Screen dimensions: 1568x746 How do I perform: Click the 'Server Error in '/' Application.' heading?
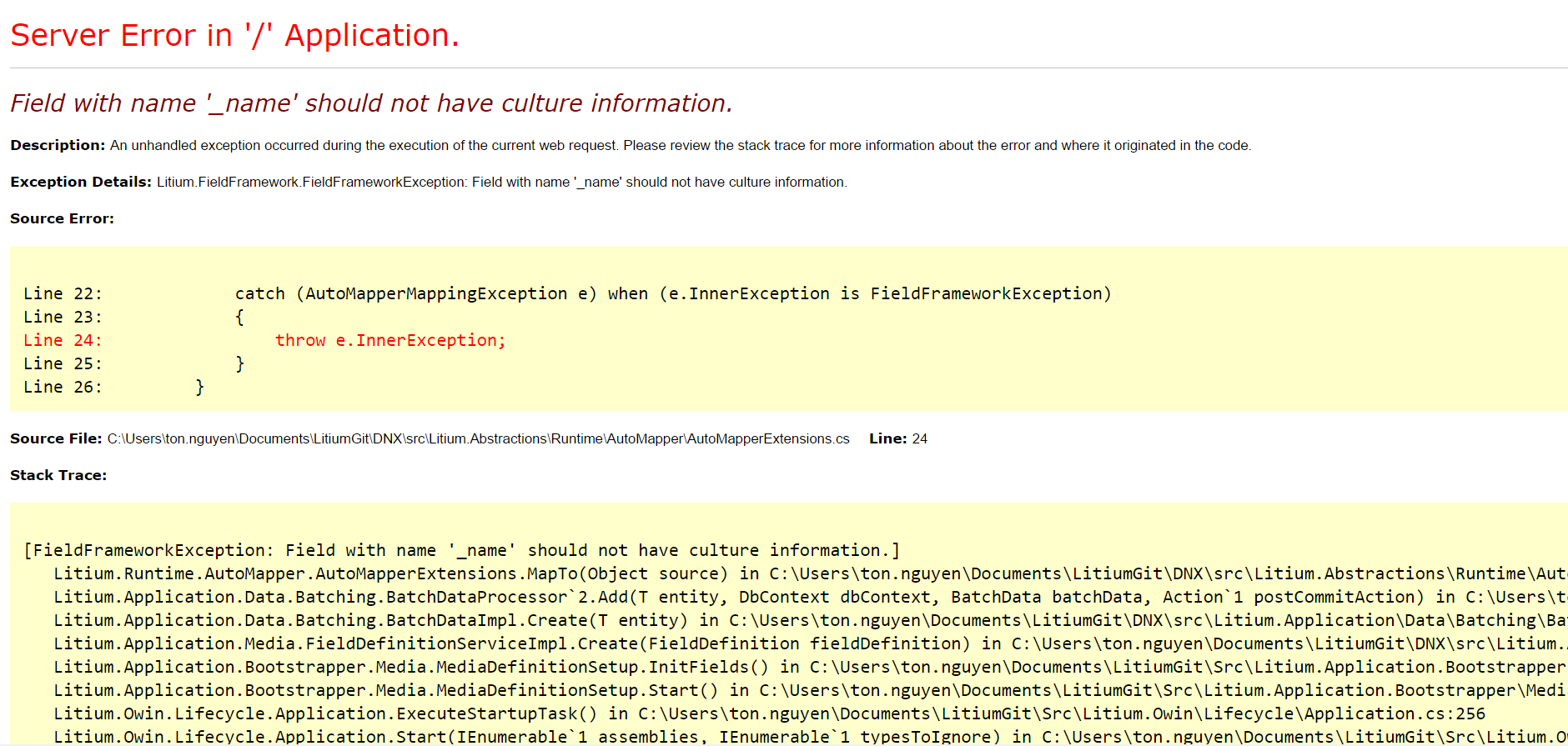[x=234, y=36]
